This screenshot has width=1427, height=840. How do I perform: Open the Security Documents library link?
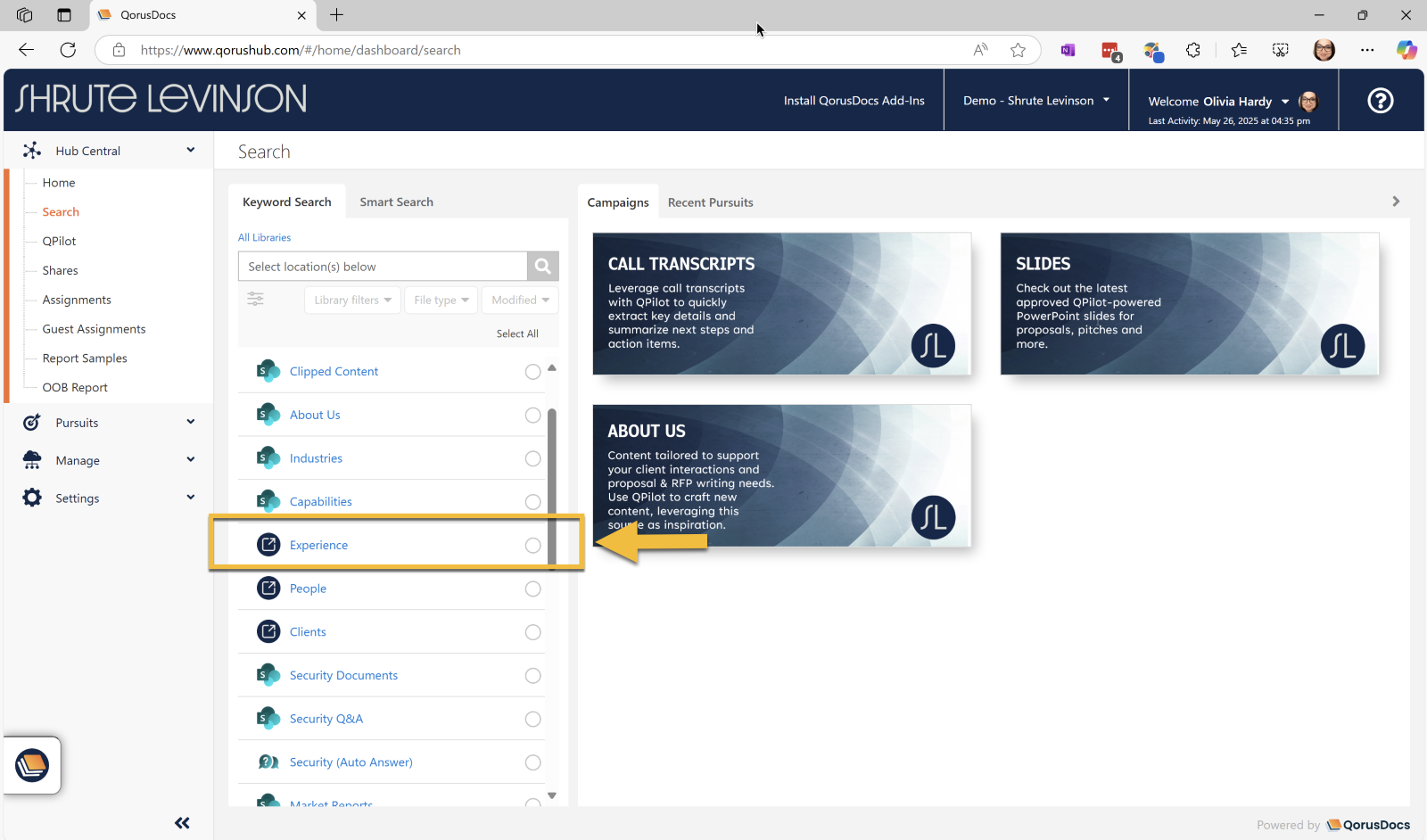coord(343,675)
